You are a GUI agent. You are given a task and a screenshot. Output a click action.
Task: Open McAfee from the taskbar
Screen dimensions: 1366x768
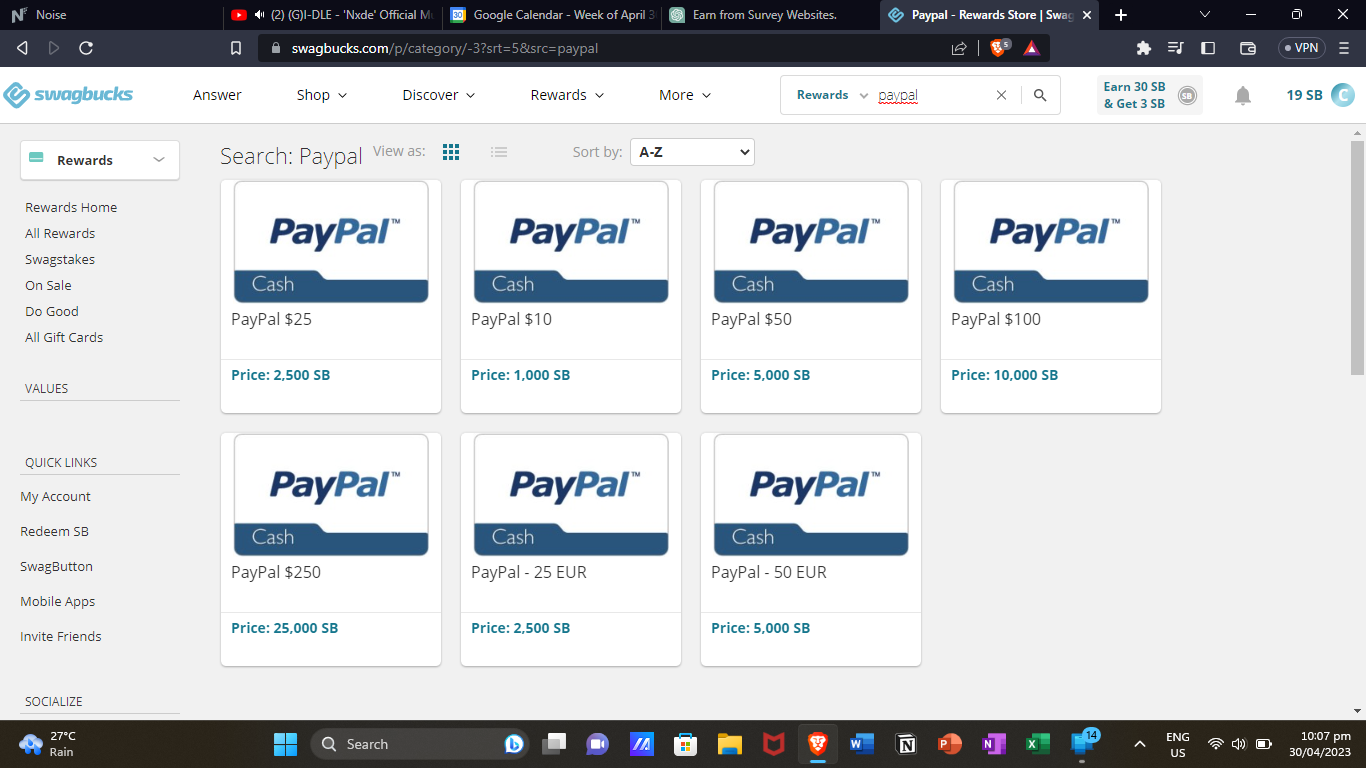[773, 744]
